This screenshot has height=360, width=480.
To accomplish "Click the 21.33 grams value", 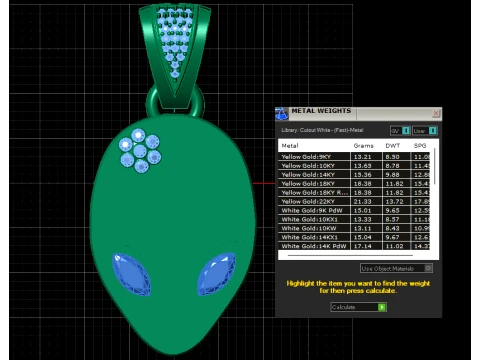I will (362, 202).
